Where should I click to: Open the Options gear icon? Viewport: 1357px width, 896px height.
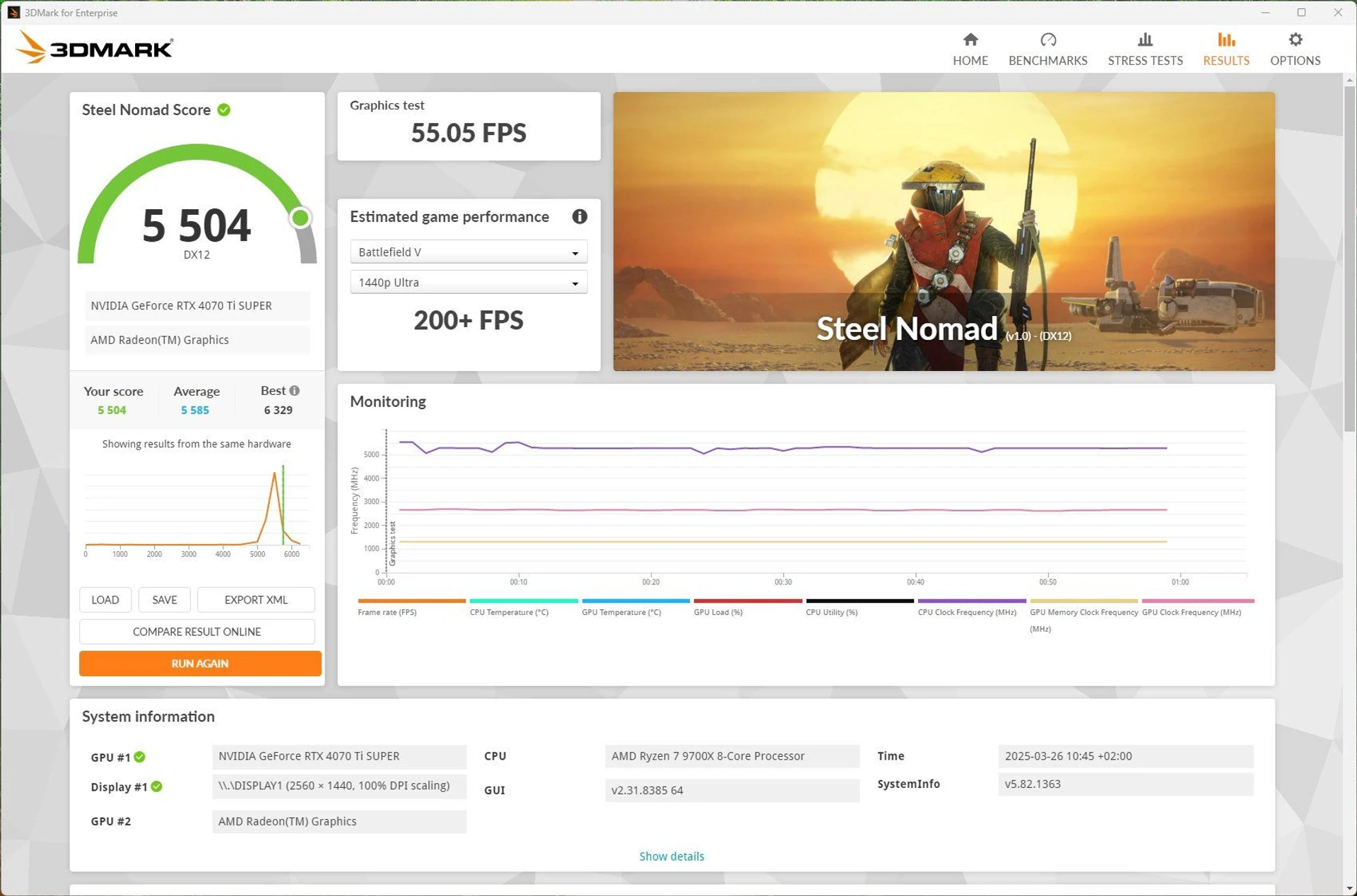tap(1295, 40)
